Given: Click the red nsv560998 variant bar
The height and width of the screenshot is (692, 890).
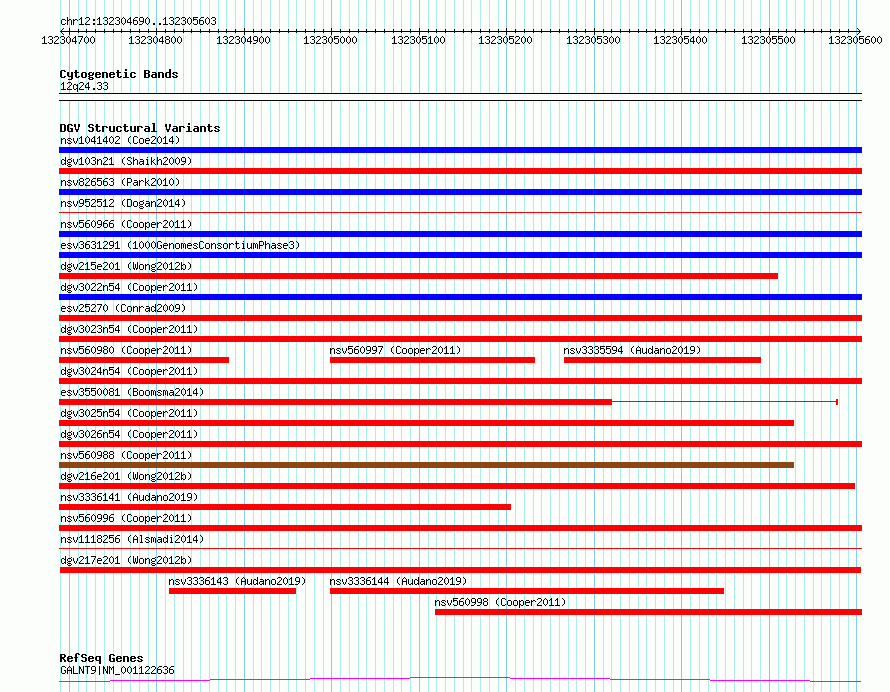Looking at the screenshot, I should pyautogui.click(x=648, y=612).
